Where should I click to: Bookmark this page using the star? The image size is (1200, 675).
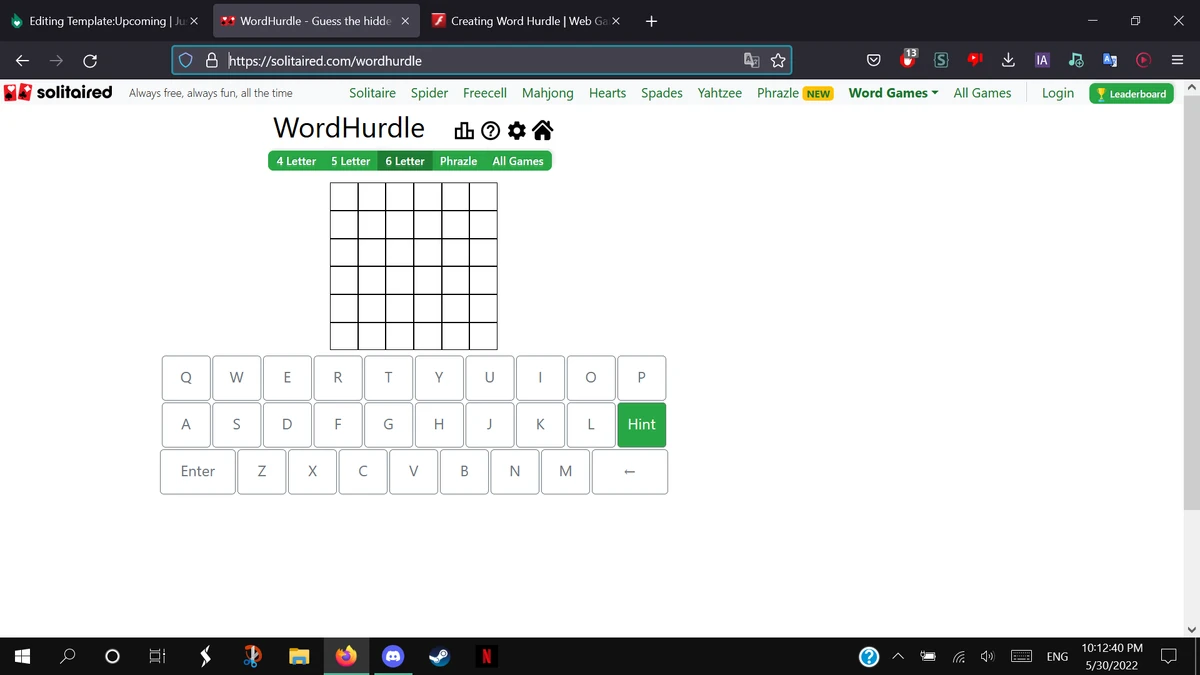coord(778,60)
